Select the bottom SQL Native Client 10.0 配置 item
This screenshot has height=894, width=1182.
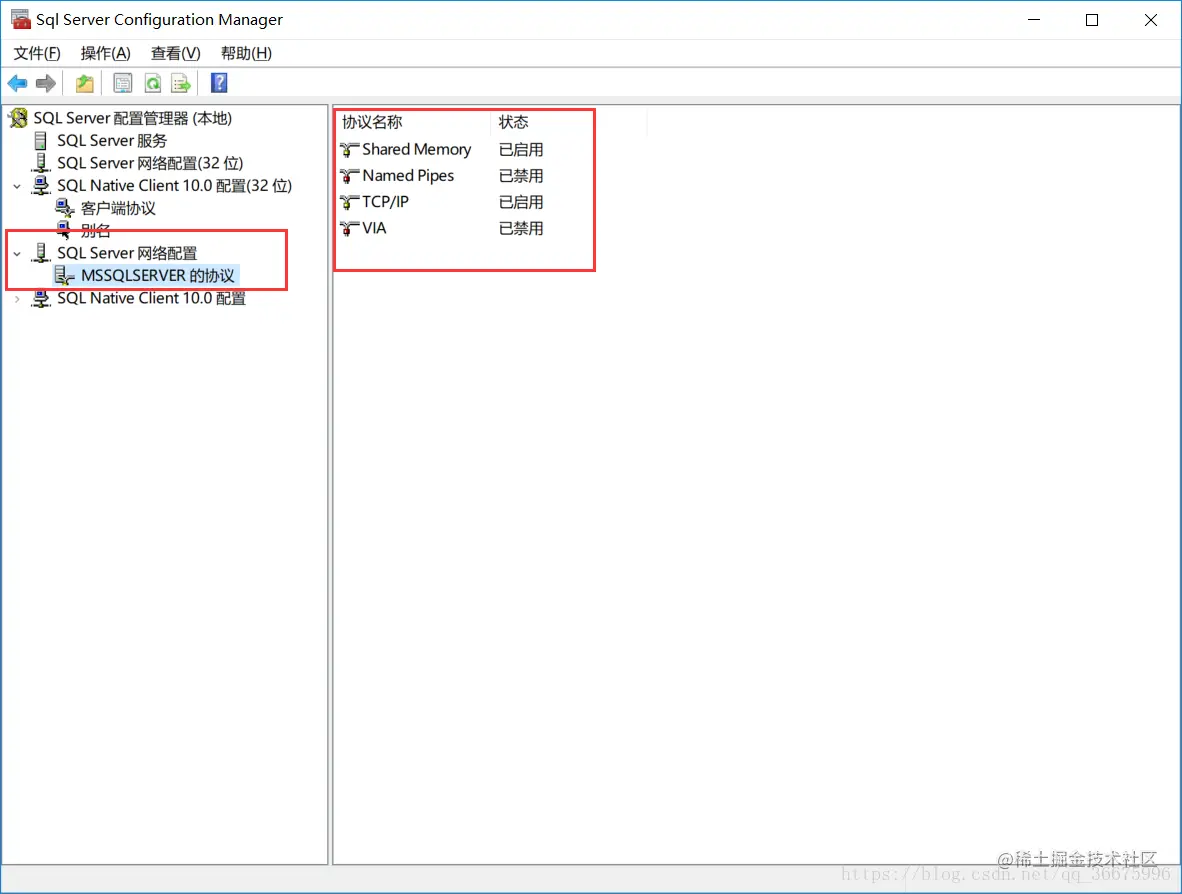(152, 299)
